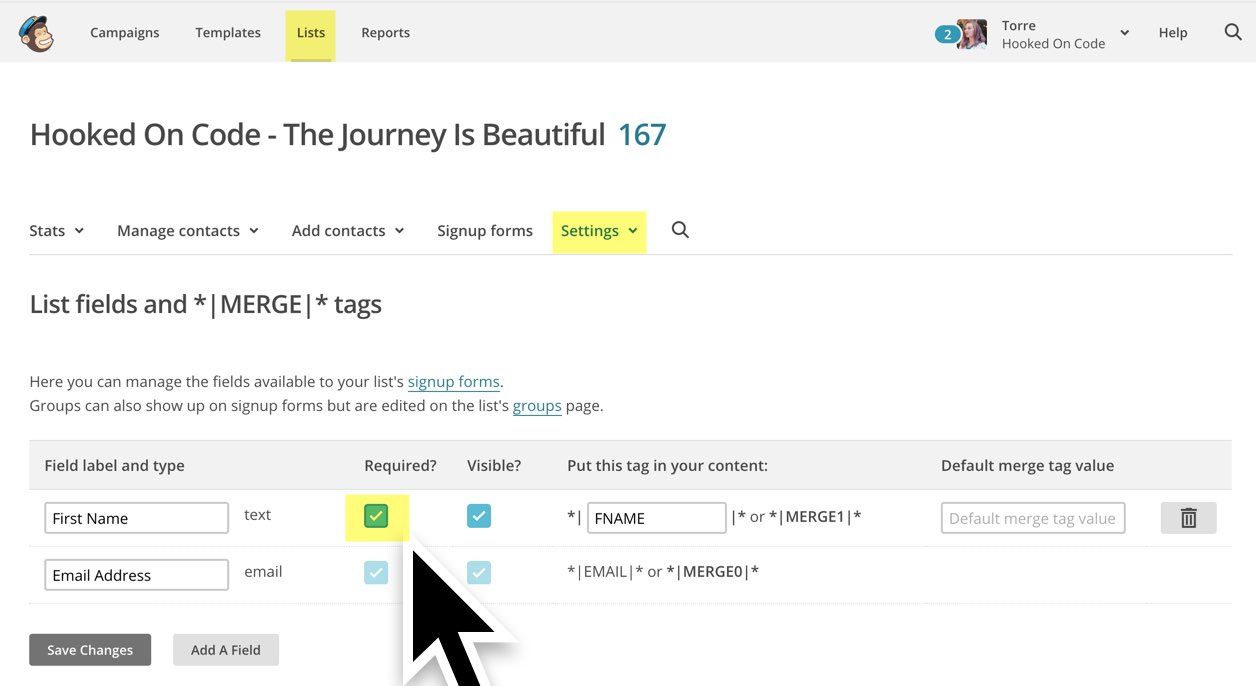1256x686 pixels.
Task: Click the *|EMAIL|* or *|MERGE0|* text
Action: [x=663, y=572]
